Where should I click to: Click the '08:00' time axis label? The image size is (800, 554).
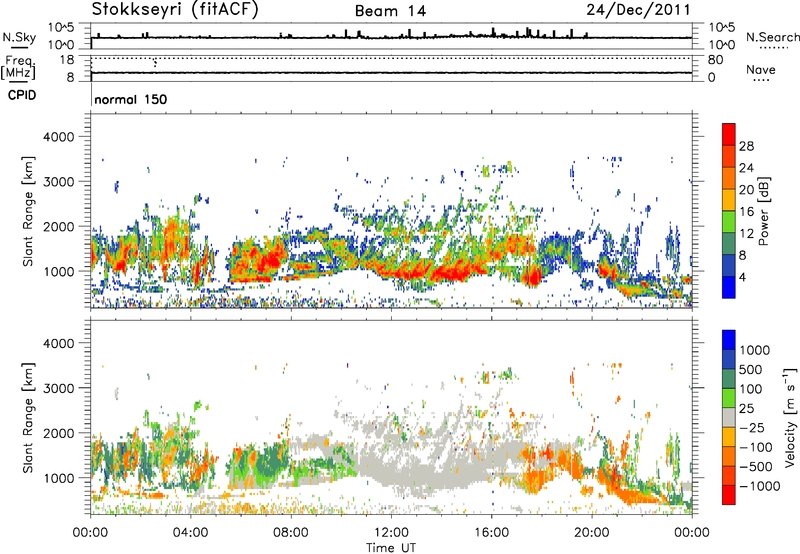tap(291, 533)
